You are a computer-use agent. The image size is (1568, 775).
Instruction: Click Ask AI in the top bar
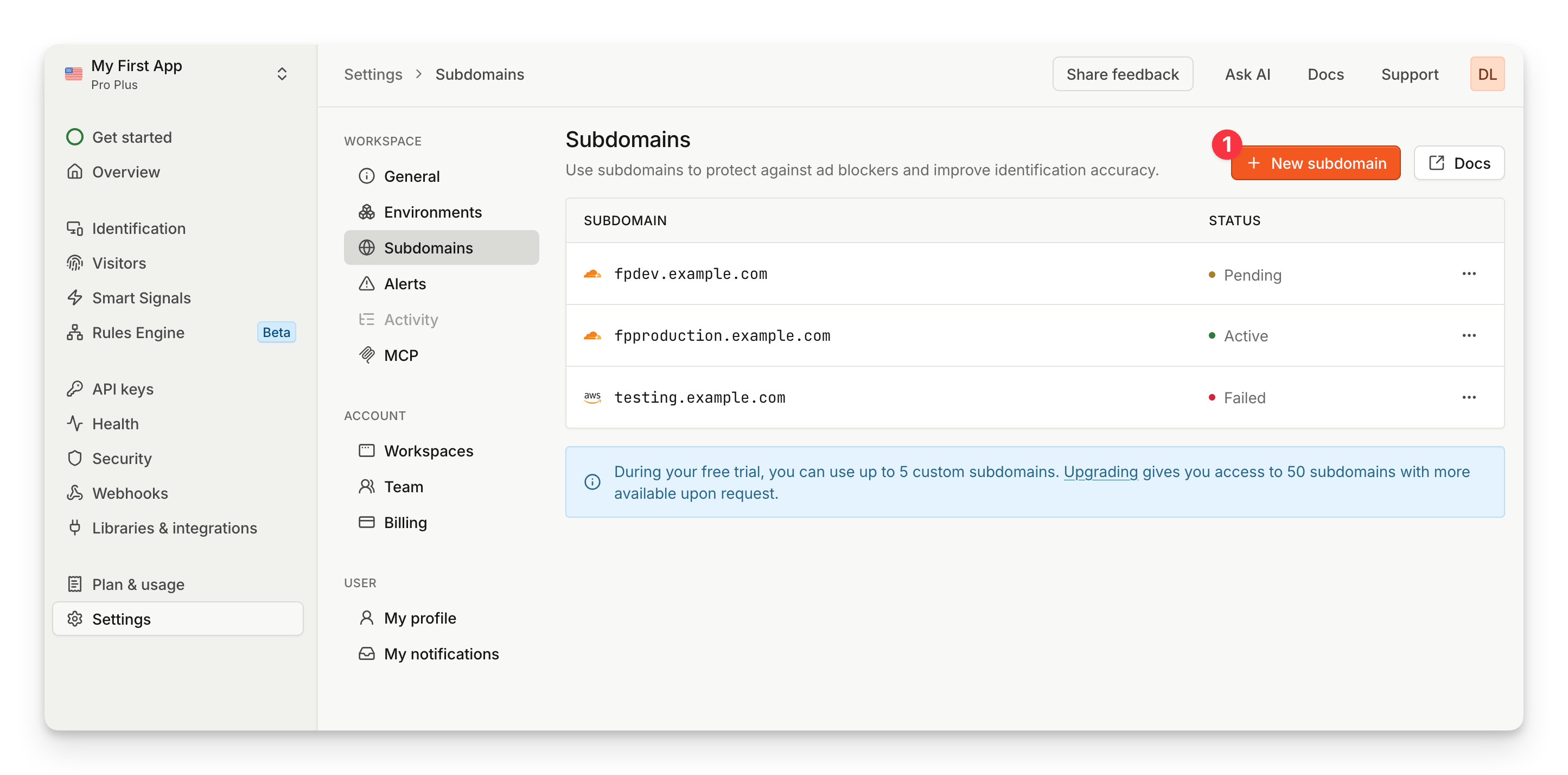[x=1247, y=74]
